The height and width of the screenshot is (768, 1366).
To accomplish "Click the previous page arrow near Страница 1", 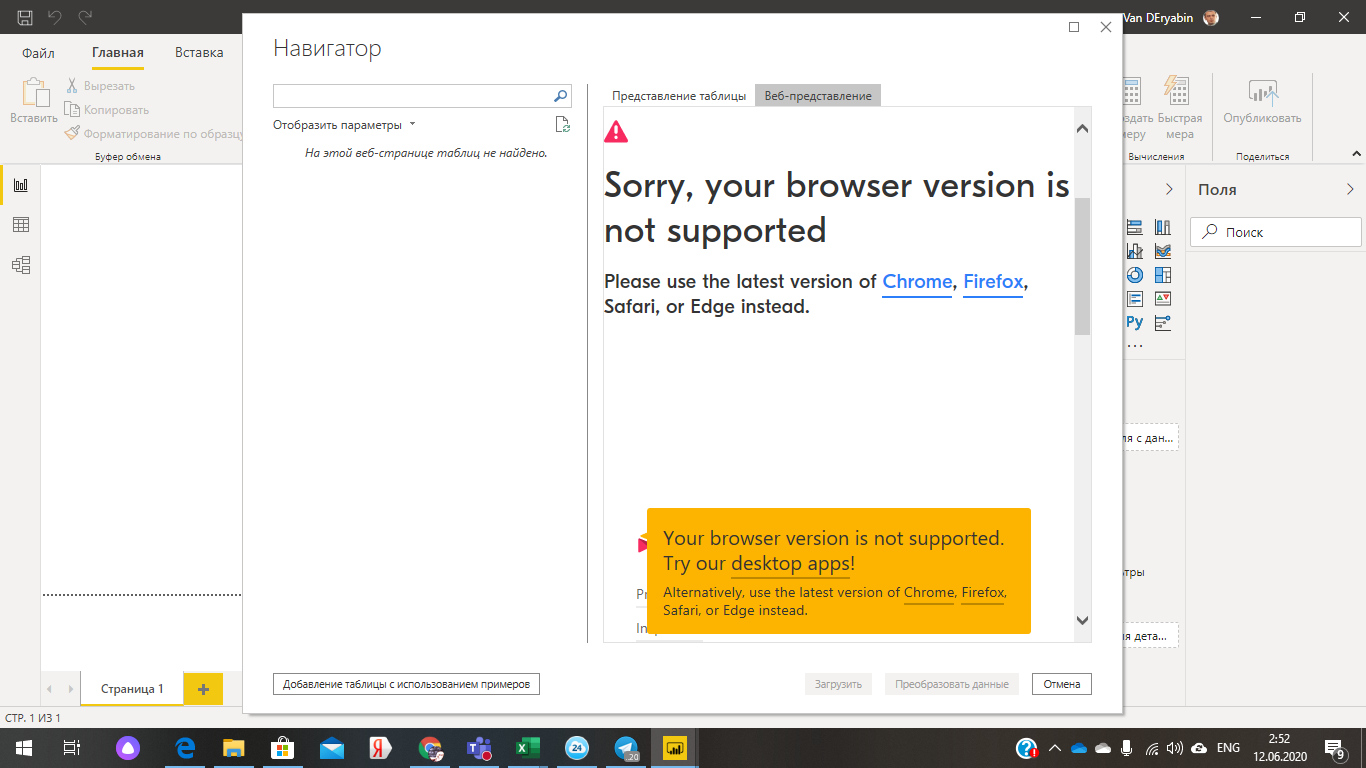I will (51, 689).
